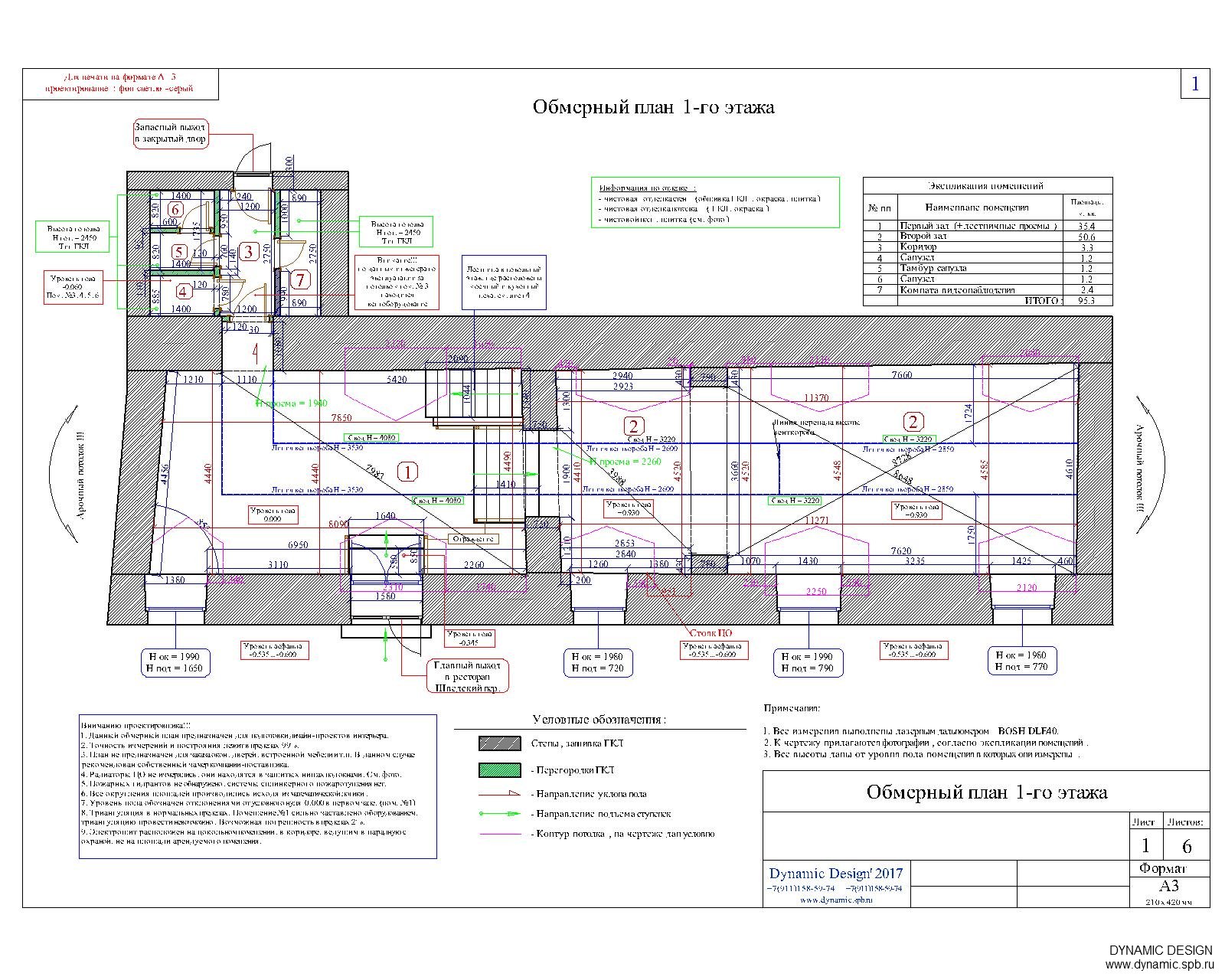Click the "210 x 420 мм" size text
Image resolution: width=1225 pixels, height=980 pixels.
click(1169, 901)
